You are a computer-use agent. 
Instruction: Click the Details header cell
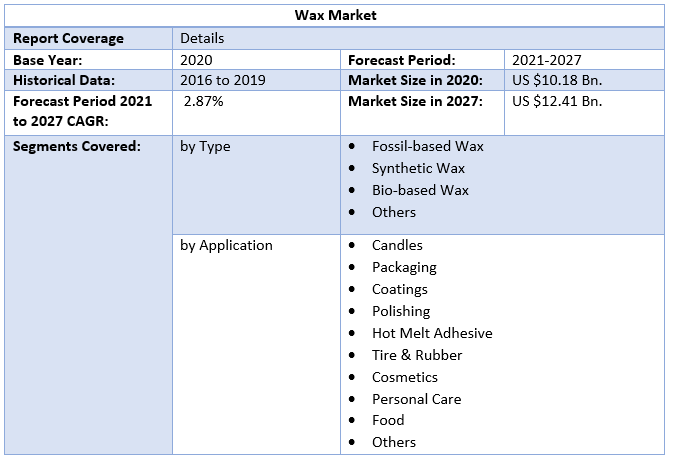click(x=202, y=38)
